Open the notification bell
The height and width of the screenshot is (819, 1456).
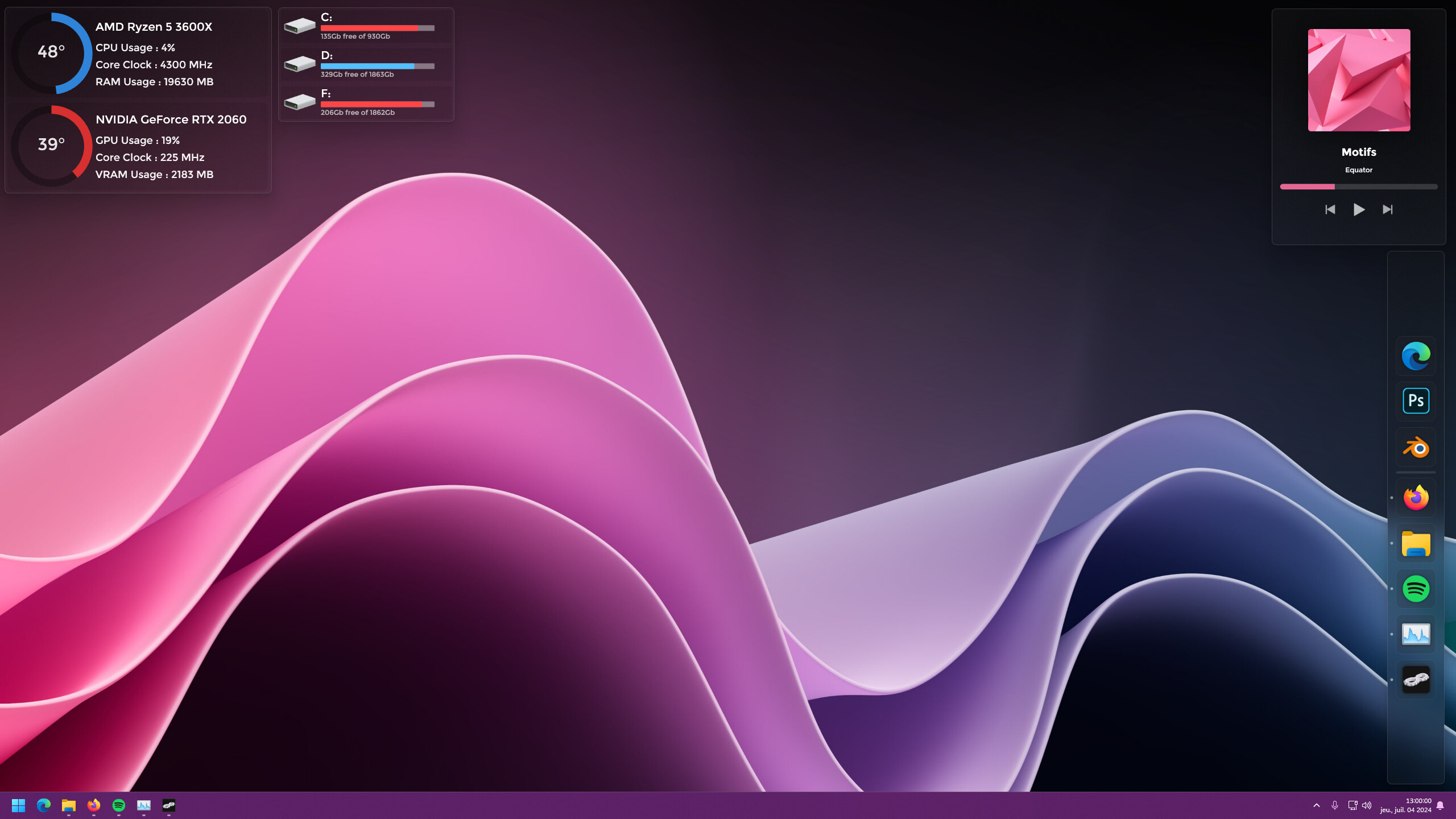tap(1440, 805)
